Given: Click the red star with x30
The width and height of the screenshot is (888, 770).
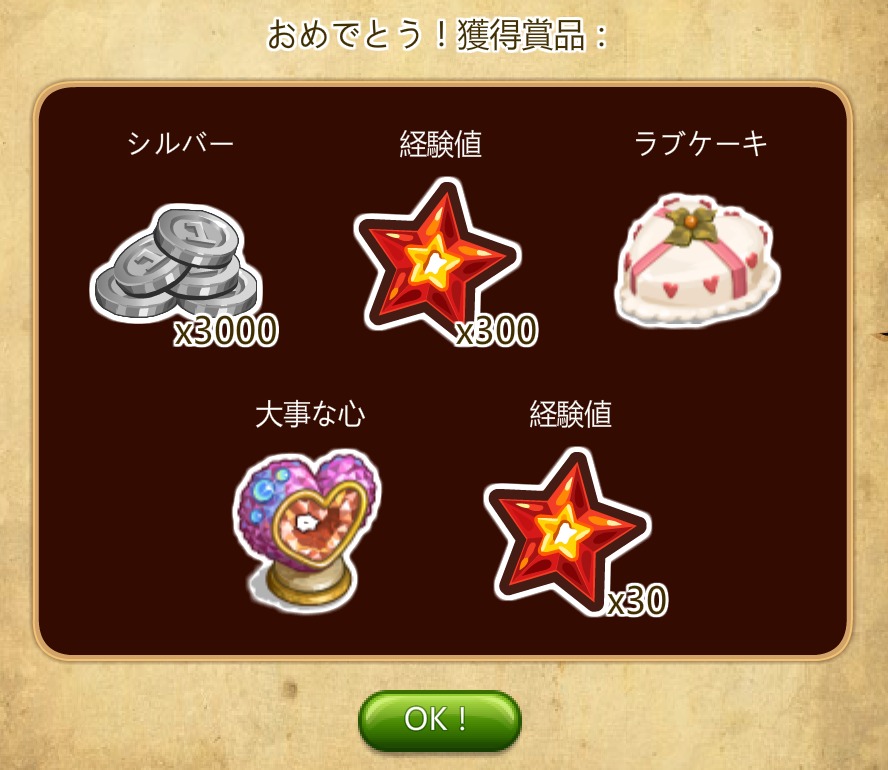Looking at the screenshot, I should pos(566,529).
